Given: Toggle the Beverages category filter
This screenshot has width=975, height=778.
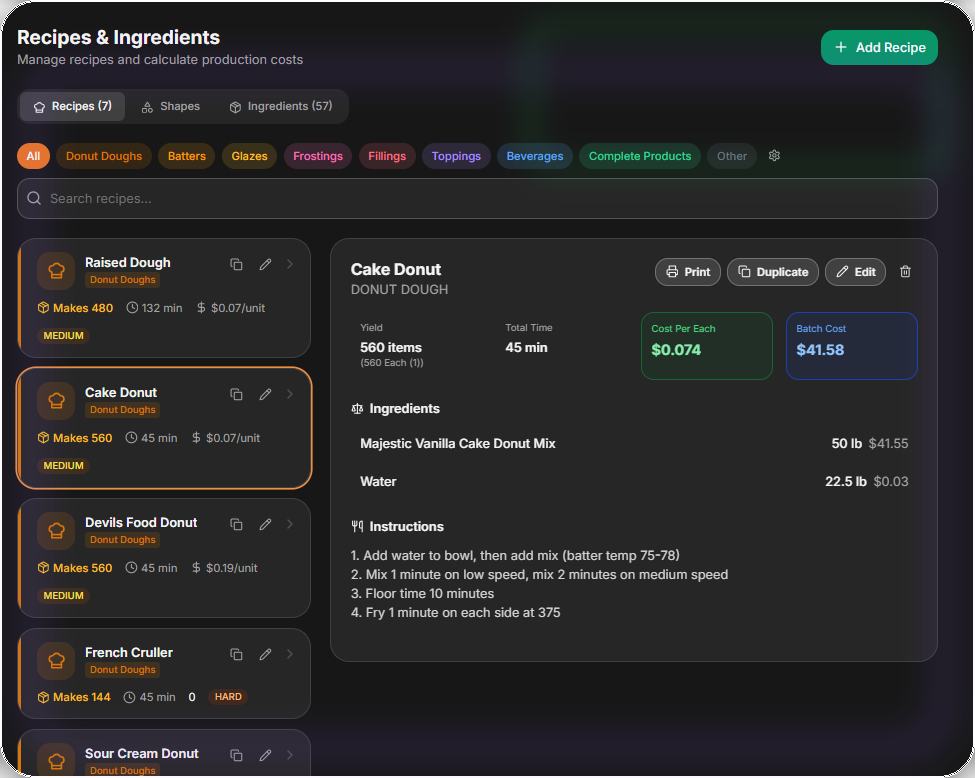Looking at the screenshot, I should [x=534, y=156].
